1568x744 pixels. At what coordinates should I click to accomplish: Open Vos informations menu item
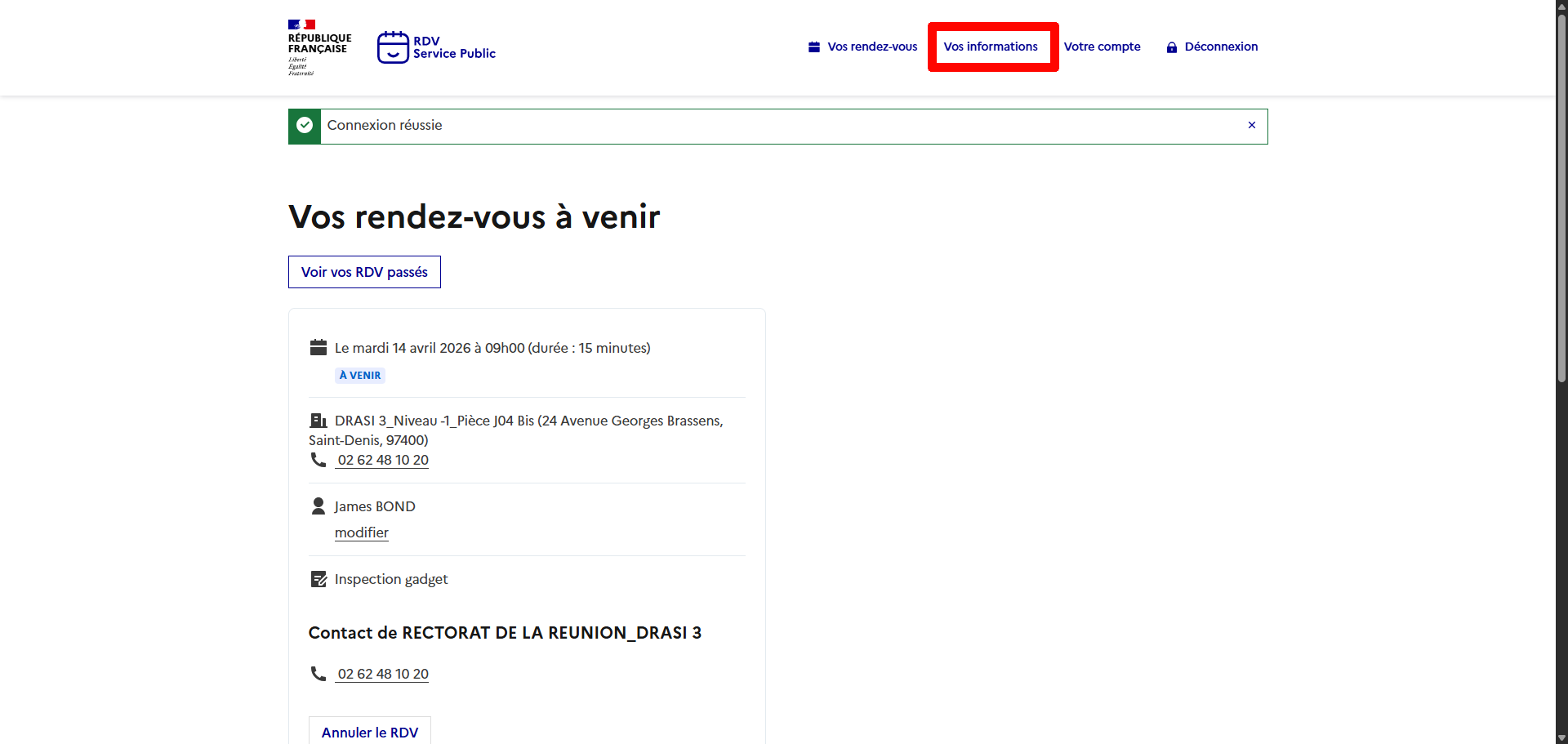991,47
